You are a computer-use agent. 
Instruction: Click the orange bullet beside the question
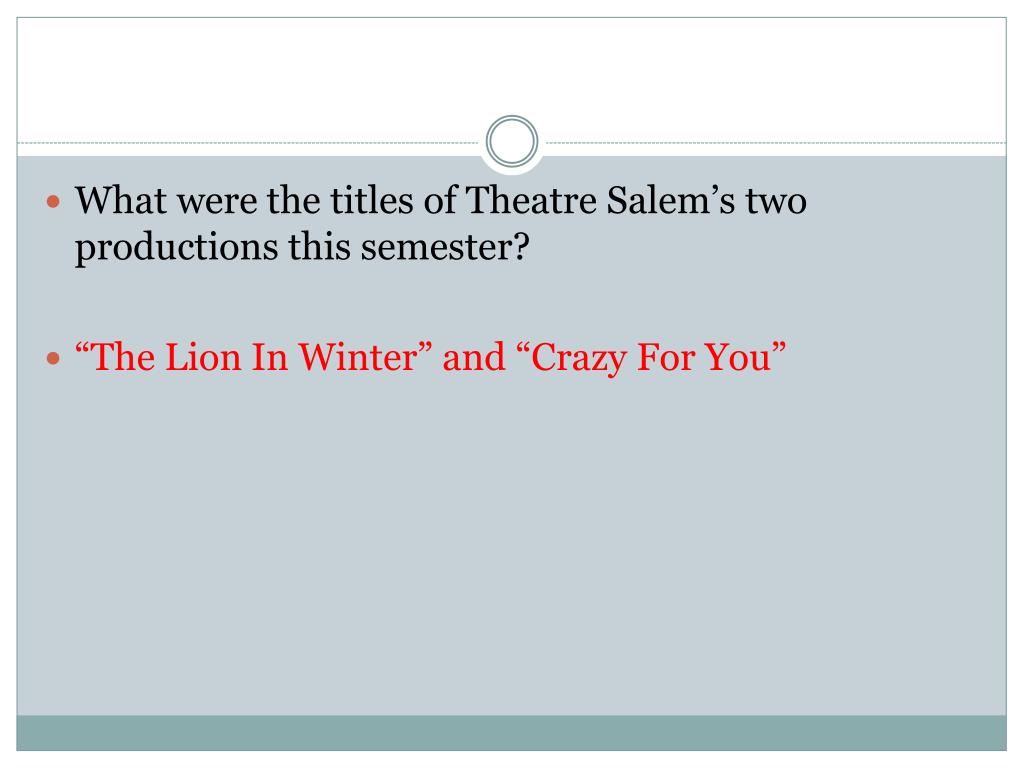pyautogui.click(x=56, y=203)
